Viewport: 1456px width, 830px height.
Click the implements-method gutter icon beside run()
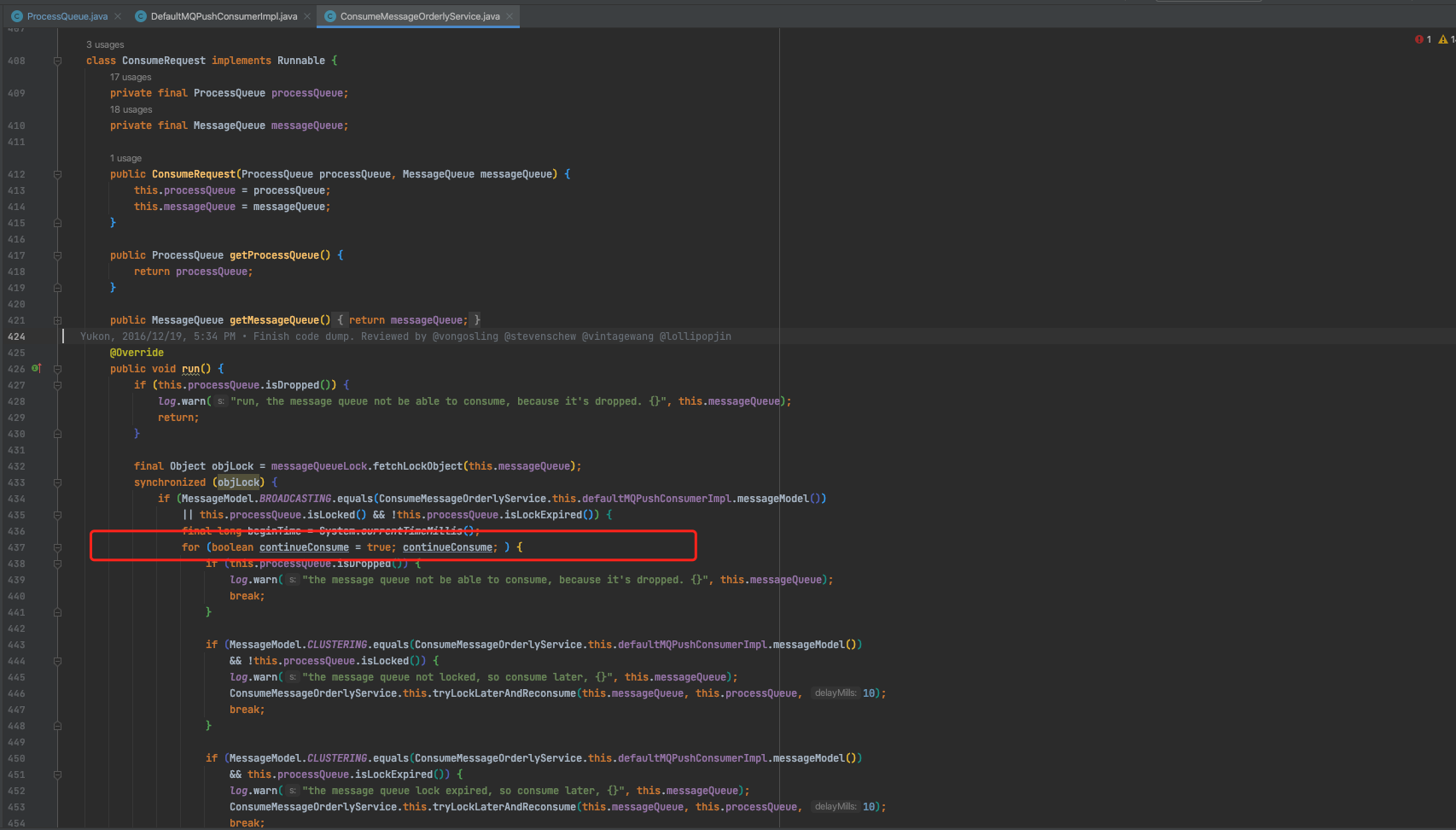coord(36,368)
